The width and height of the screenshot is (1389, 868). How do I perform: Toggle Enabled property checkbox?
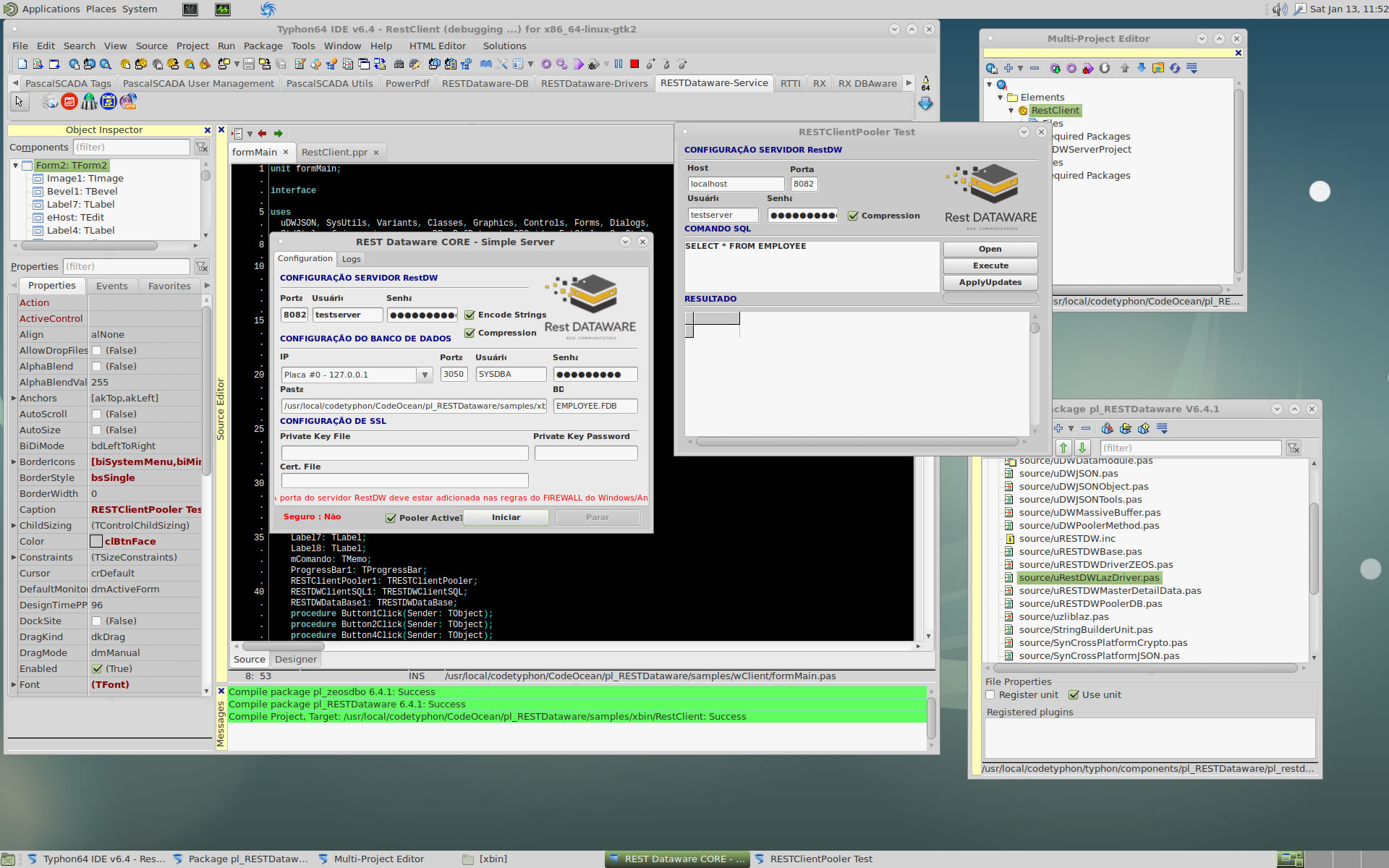click(97, 669)
